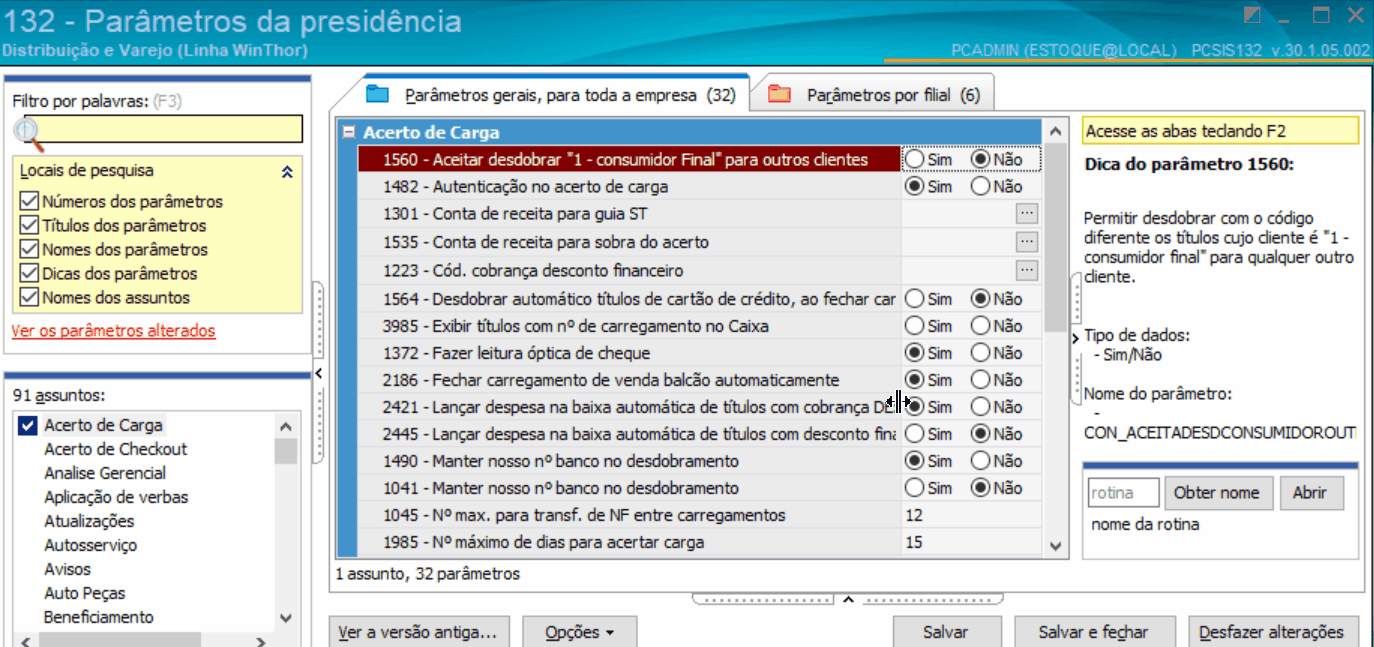Switch to Parâmetros por filial tab

[874, 95]
